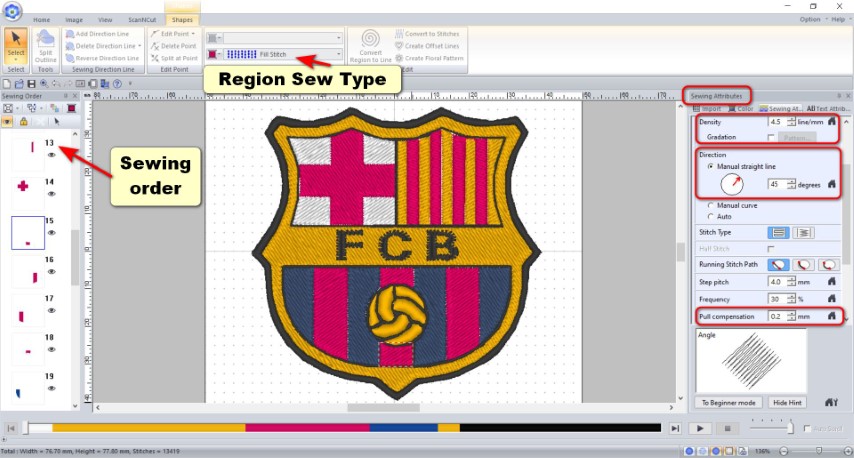Click the New file icon in quick toolbar
This screenshot has width=854, height=458.
pyautogui.click(x=7, y=84)
